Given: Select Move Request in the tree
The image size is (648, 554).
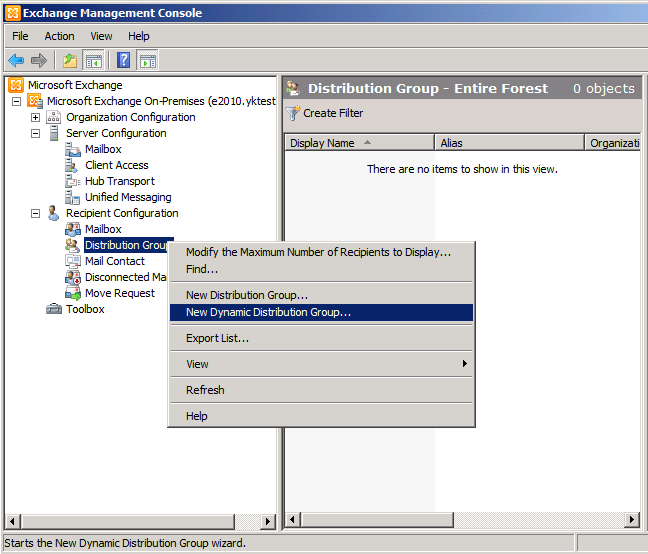Looking at the screenshot, I should click(x=120, y=293).
